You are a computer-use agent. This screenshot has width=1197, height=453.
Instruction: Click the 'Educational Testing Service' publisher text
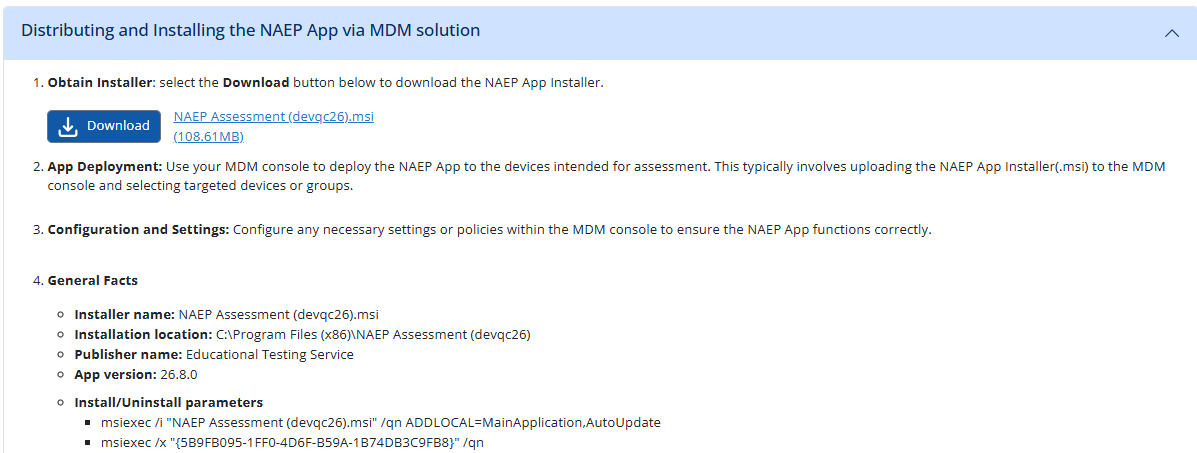(269, 355)
